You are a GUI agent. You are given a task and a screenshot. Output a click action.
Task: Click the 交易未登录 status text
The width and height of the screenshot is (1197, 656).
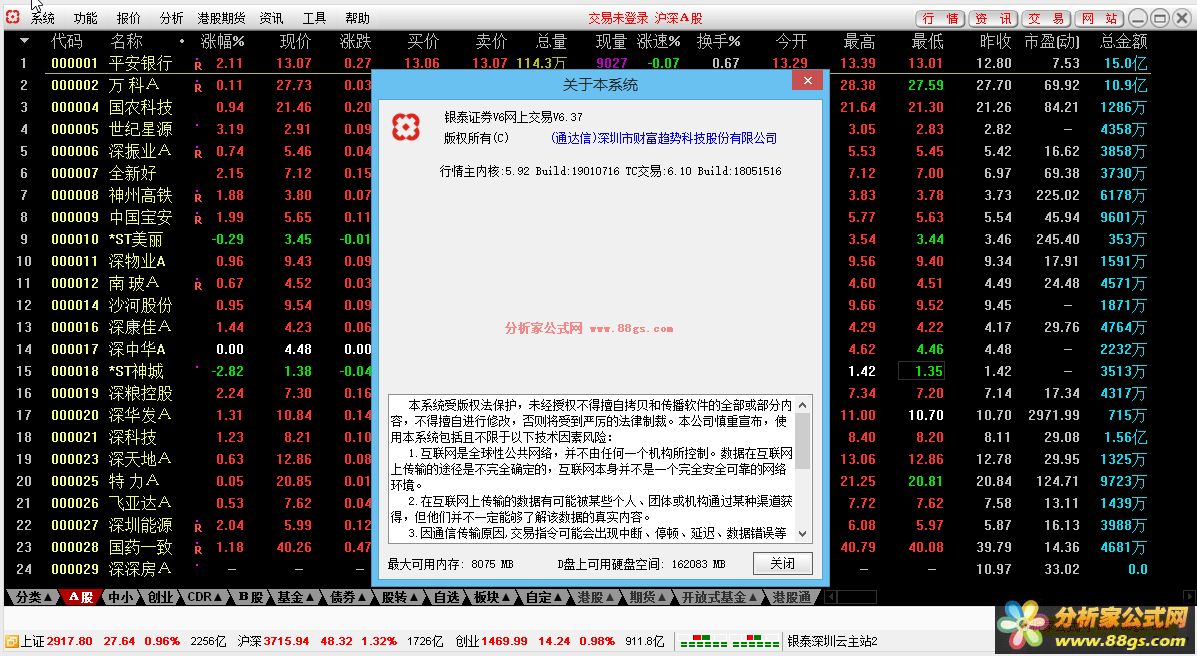click(x=618, y=18)
